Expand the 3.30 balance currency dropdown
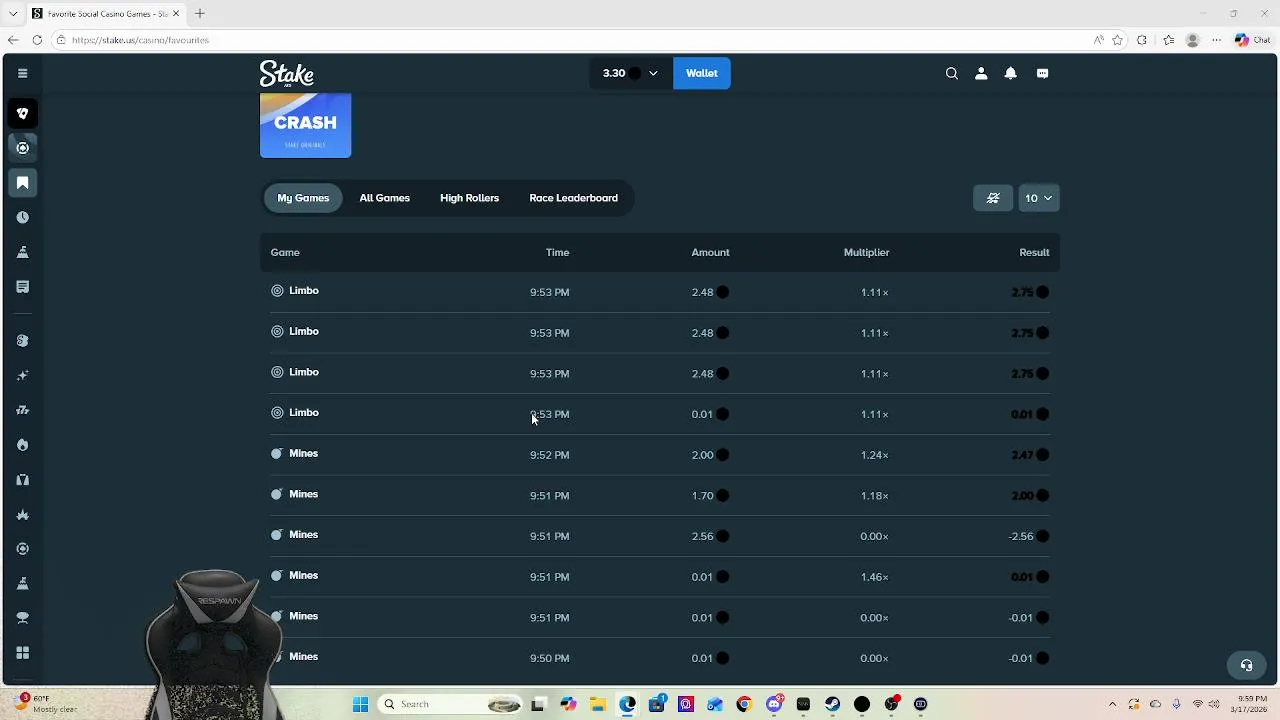 (x=631, y=73)
